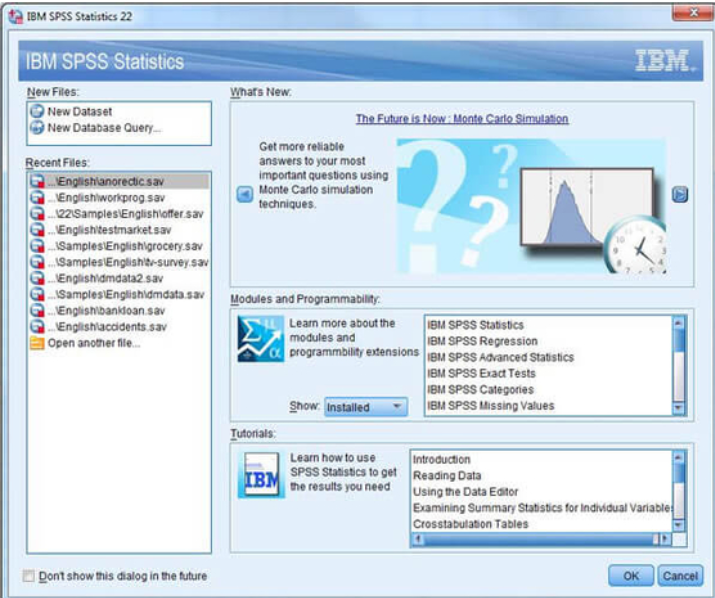The height and width of the screenshot is (598, 715).
Task: Click the anorectic.sav file icon
Action: [37, 182]
